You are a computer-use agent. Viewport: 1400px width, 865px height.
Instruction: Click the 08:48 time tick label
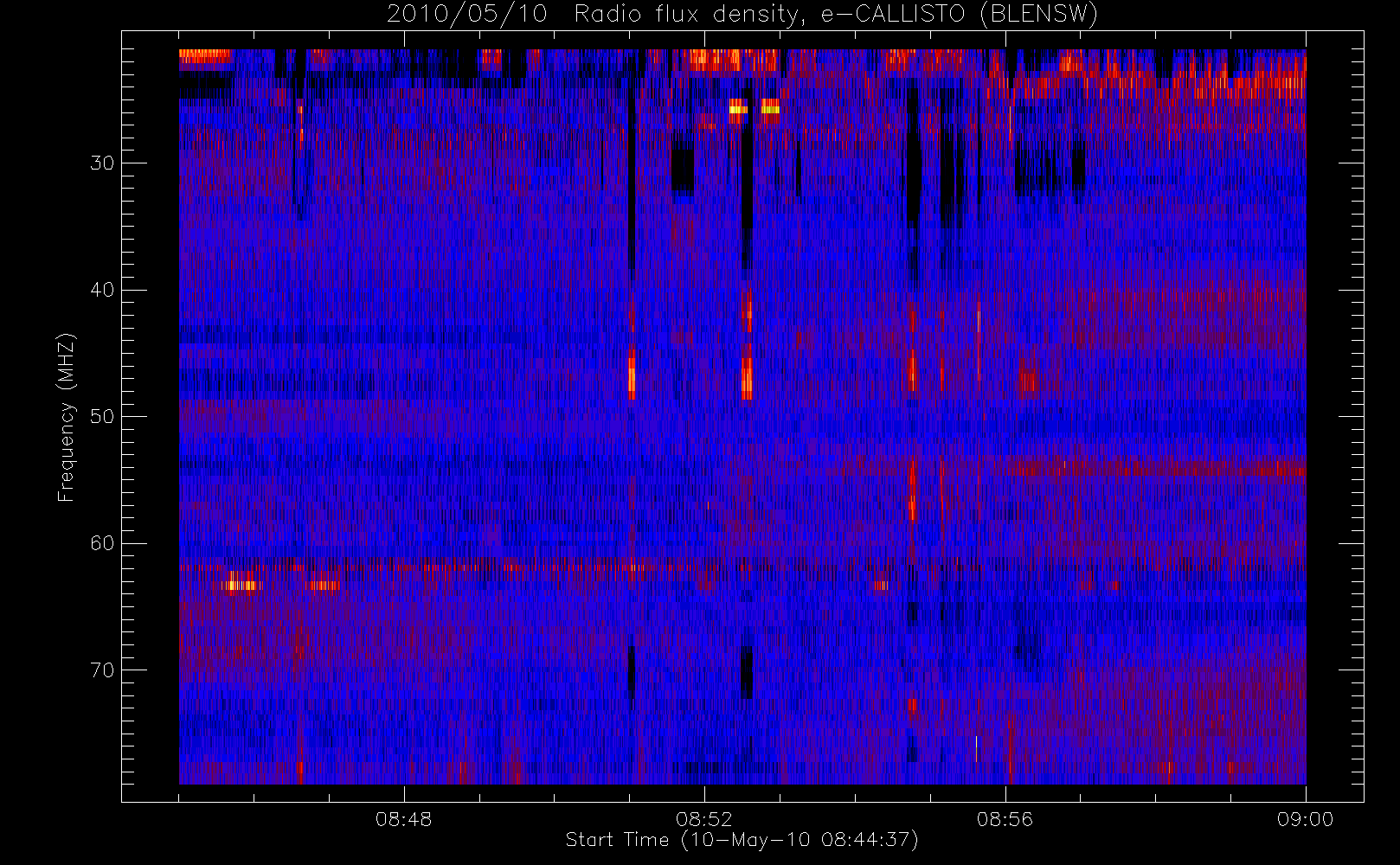pyautogui.click(x=404, y=819)
